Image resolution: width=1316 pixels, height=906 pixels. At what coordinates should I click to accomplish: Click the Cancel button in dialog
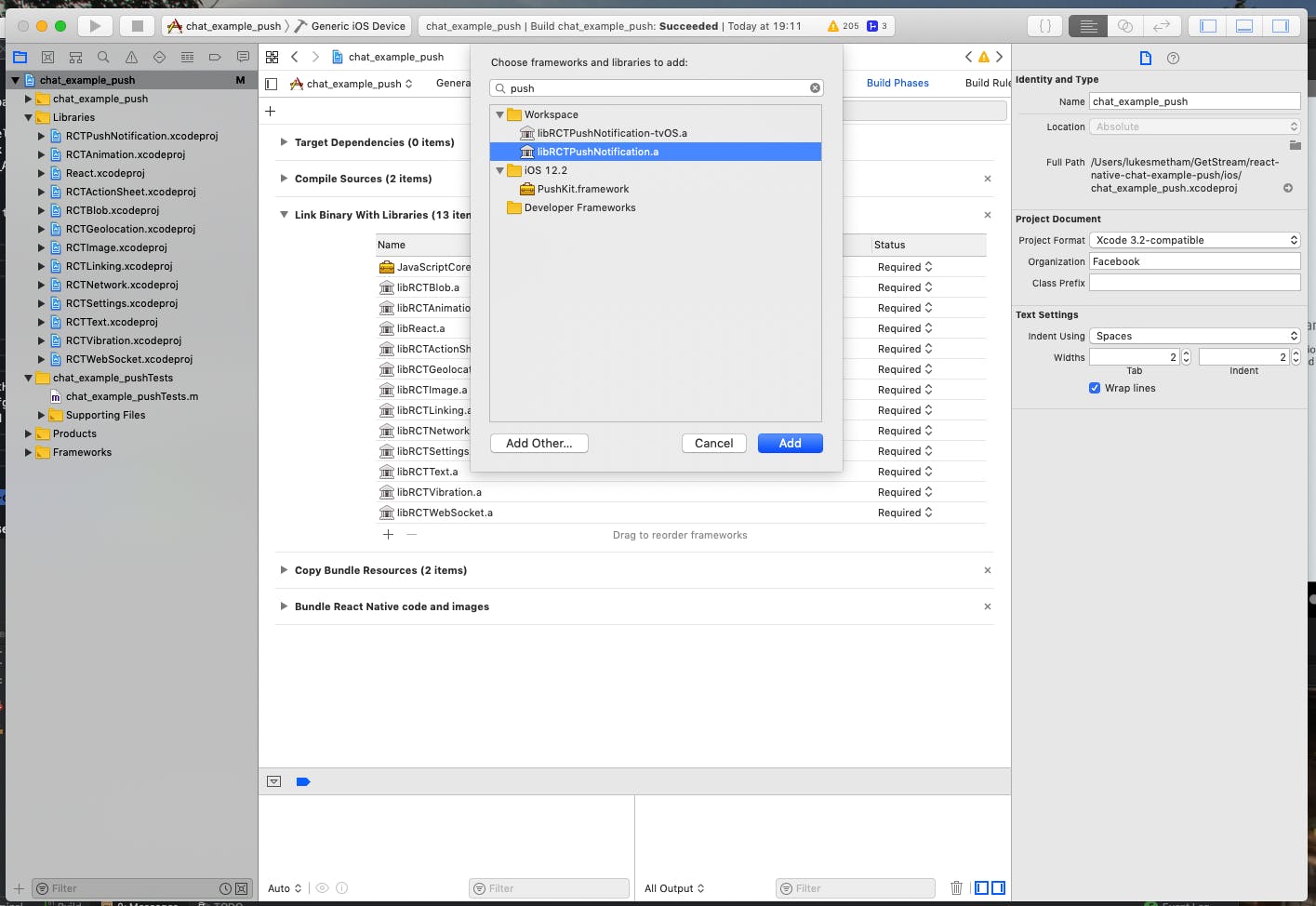[713, 444]
